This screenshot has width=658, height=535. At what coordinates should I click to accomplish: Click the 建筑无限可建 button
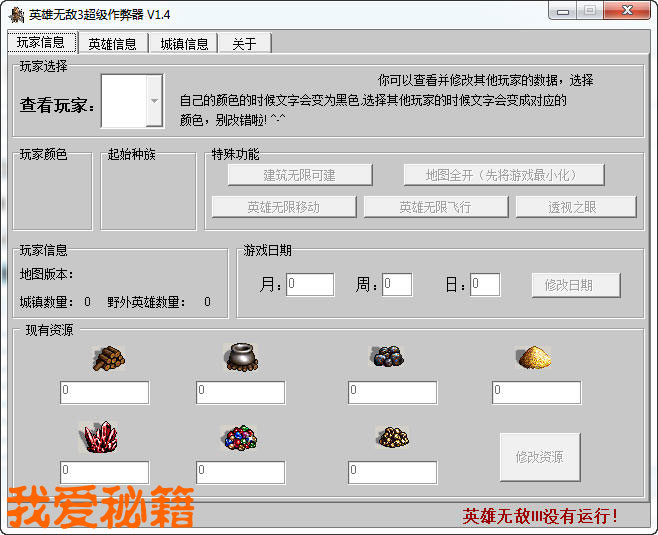[x=300, y=175]
